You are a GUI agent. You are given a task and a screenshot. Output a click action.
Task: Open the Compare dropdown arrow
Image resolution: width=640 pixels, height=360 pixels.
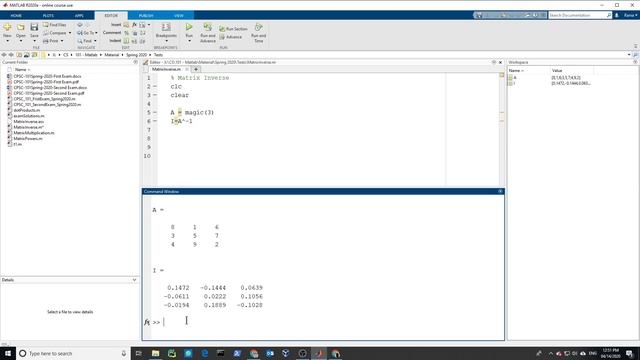click(x=70, y=33)
